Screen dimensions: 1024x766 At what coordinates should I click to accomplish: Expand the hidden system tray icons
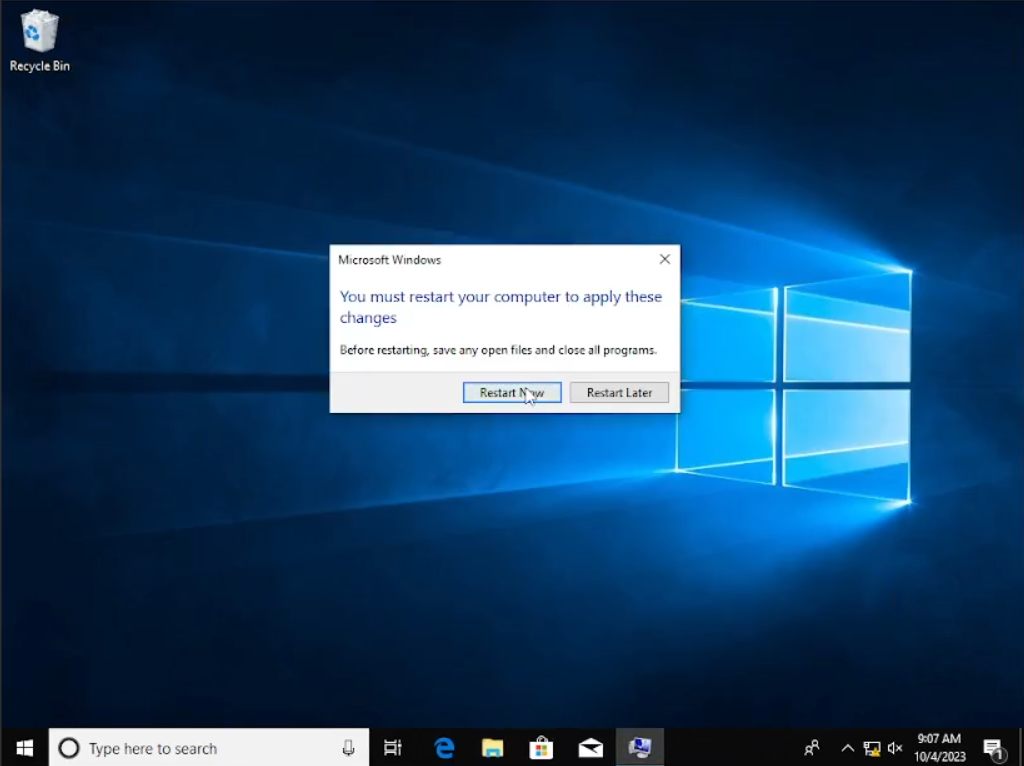[x=847, y=748]
